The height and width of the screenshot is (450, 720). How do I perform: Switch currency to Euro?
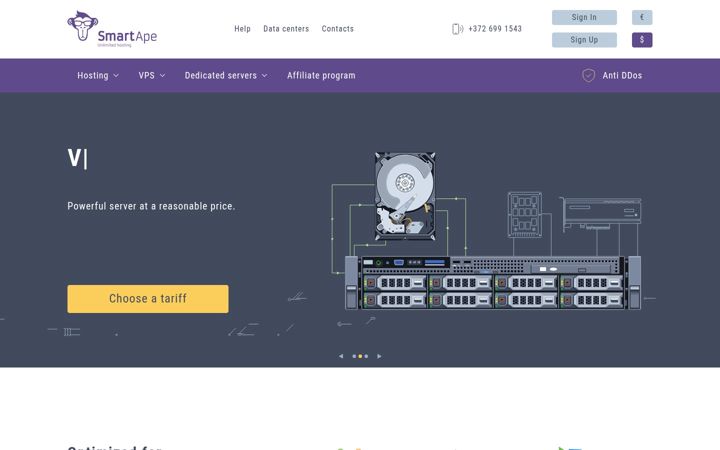(x=642, y=17)
